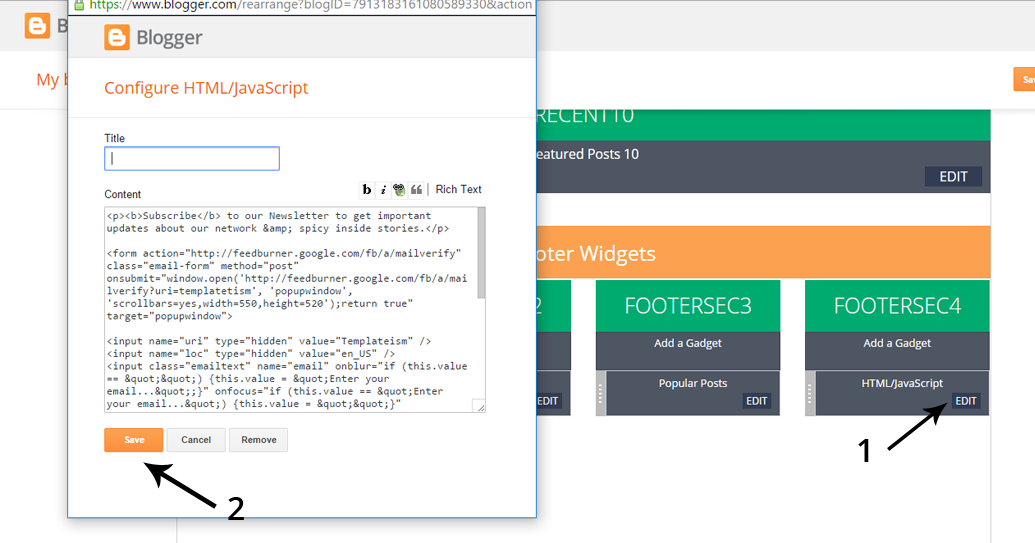
Task: Switch editor to Rich Text mode
Action: tap(458, 189)
